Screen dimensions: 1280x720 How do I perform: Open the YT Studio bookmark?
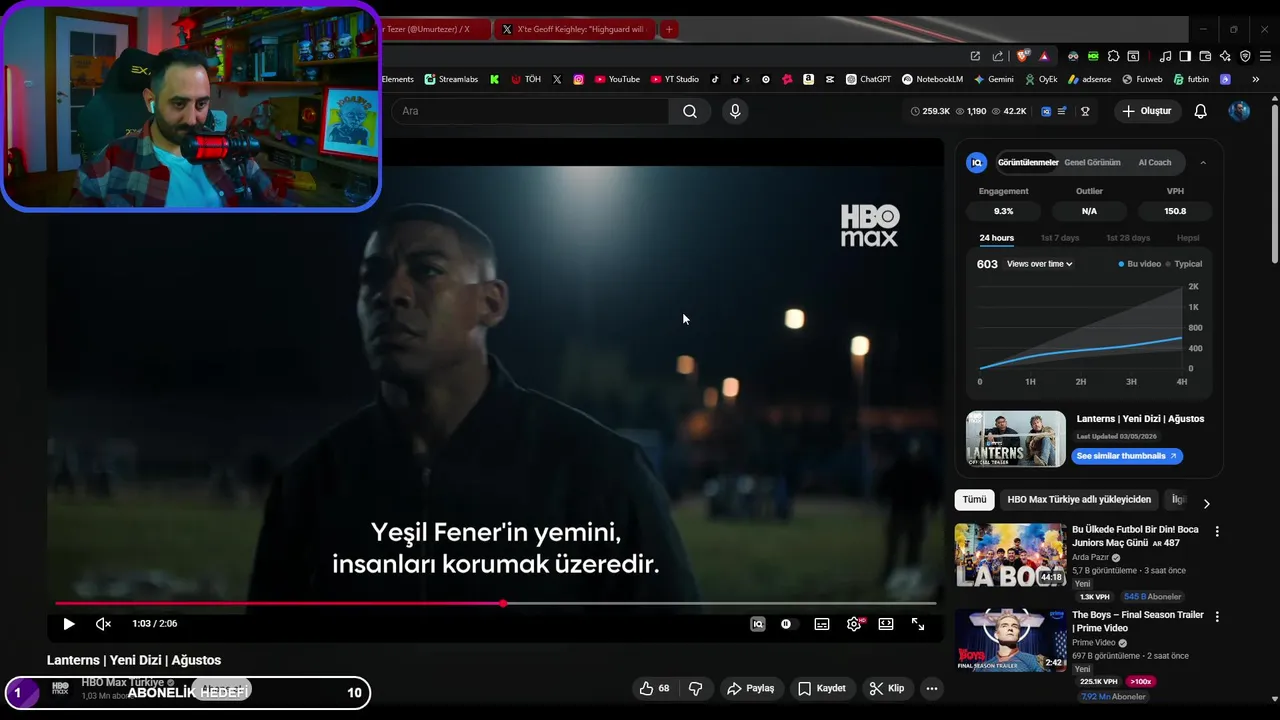click(675, 79)
